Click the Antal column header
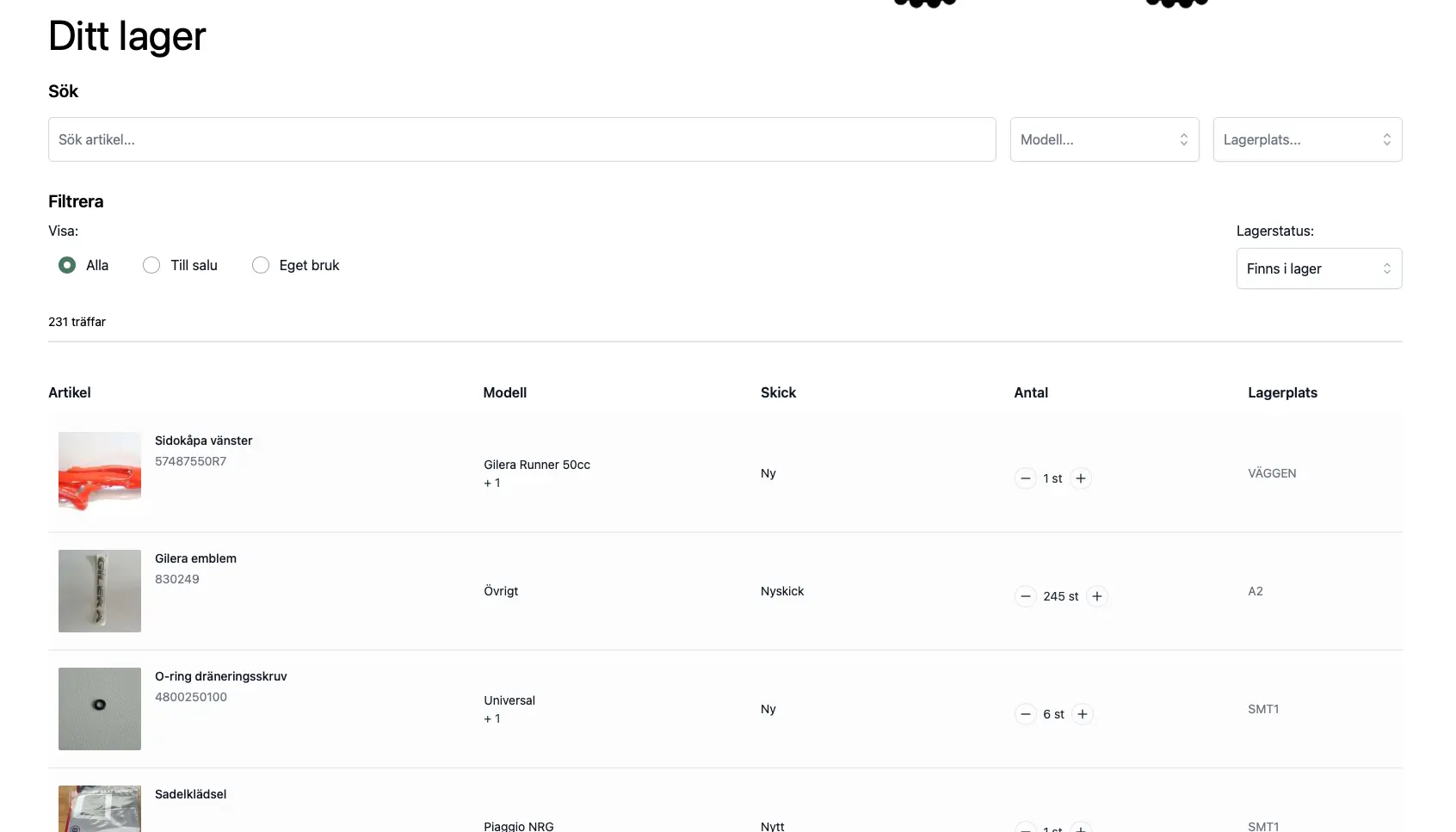This screenshot has height=832, width=1456. point(1031,392)
